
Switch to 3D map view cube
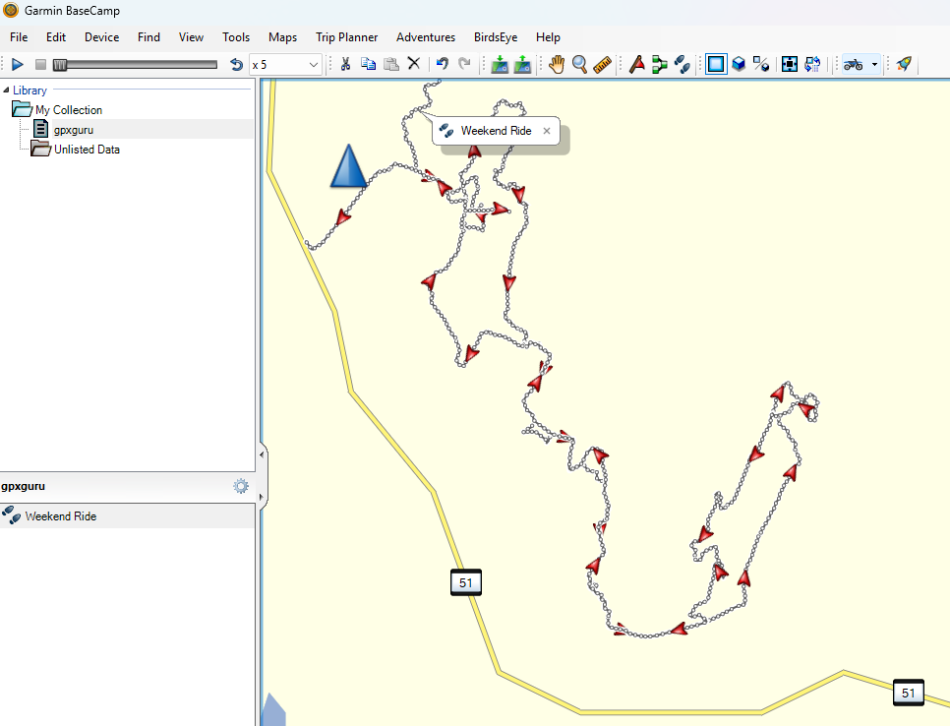739,64
